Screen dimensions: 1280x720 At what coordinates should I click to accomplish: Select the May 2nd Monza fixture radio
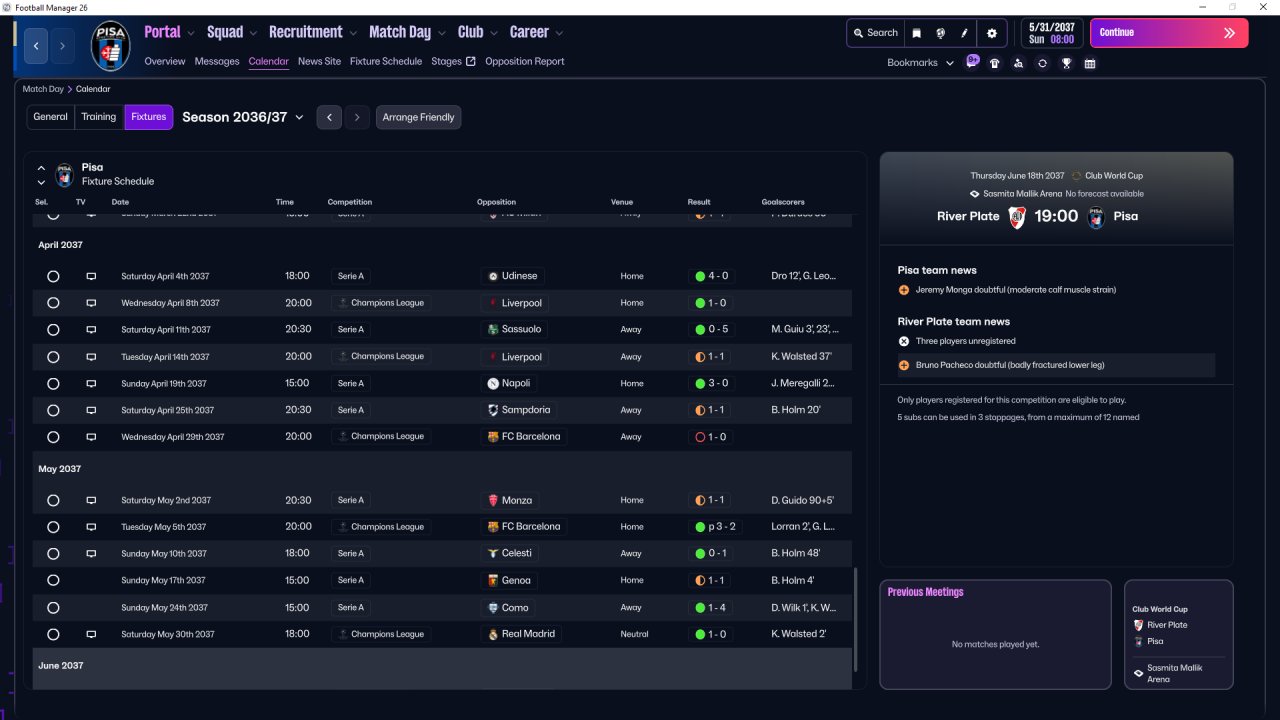pos(53,500)
